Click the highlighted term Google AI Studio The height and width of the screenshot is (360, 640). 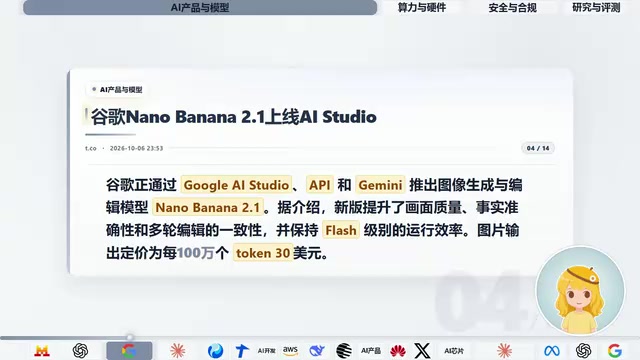click(x=236, y=185)
